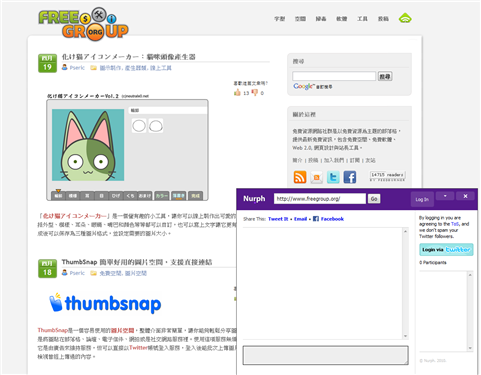Click the thumbs up icon on cat post
The height and width of the screenshot is (375, 481).
pos(237,92)
